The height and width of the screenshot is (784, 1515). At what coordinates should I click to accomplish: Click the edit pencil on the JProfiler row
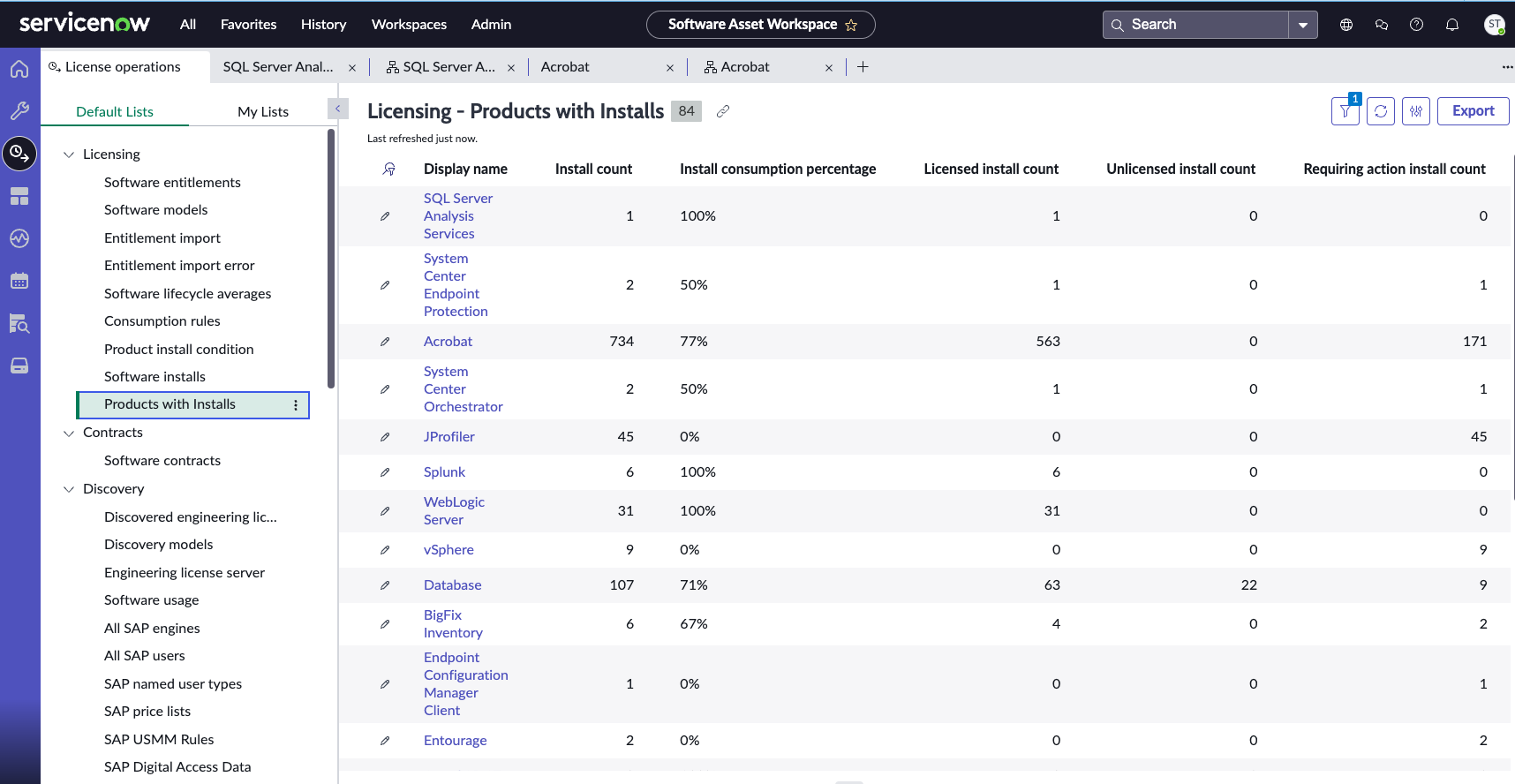(385, 437)
